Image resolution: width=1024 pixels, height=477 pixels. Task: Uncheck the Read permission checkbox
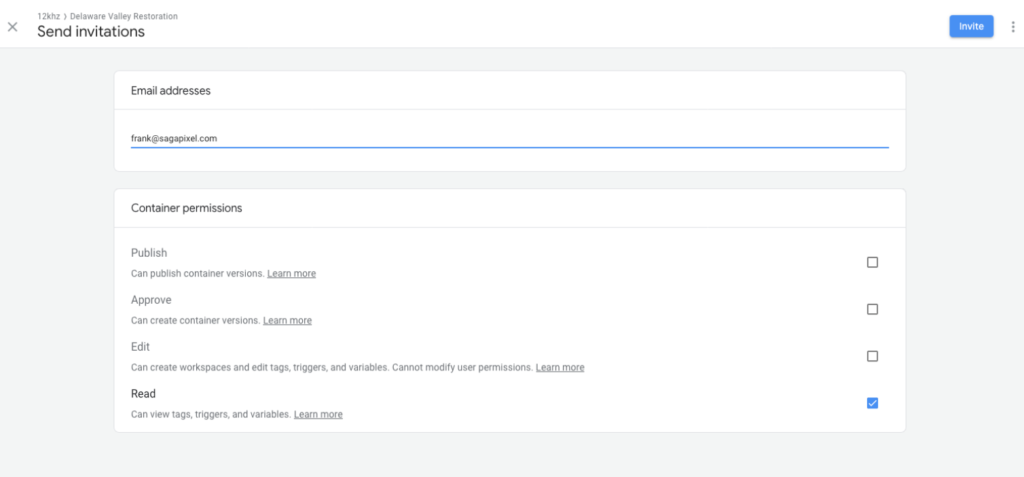[x=872, y=403]
